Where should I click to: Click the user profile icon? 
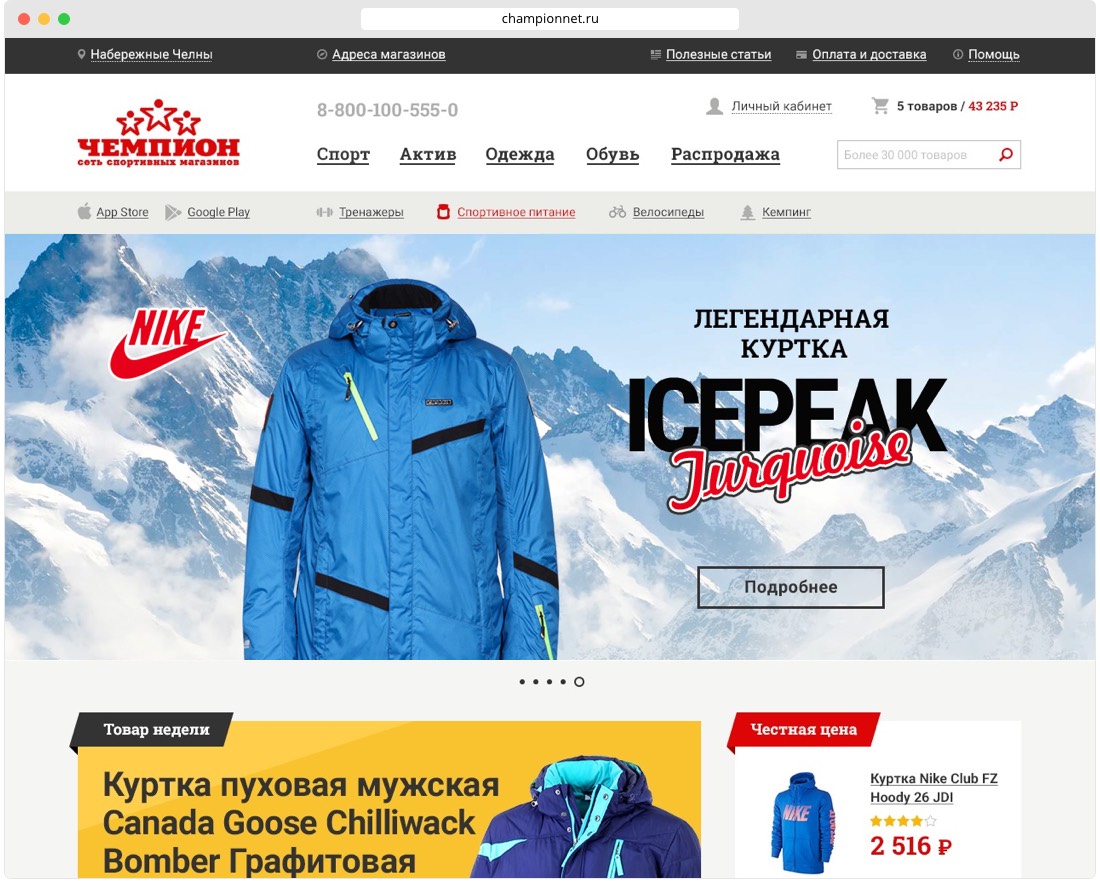tap(714, 107)
